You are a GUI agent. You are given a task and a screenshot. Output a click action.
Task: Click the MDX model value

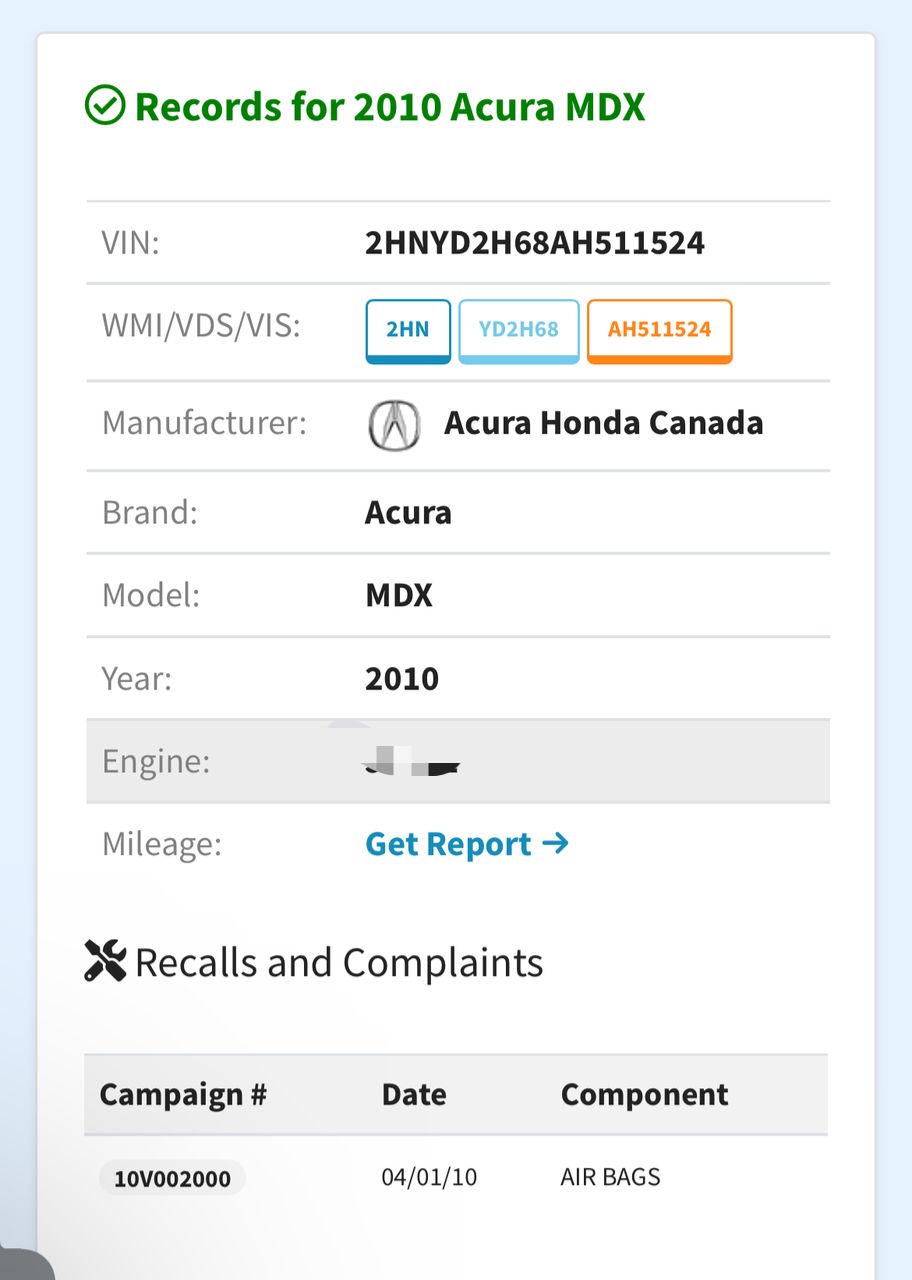coord(399,596)
